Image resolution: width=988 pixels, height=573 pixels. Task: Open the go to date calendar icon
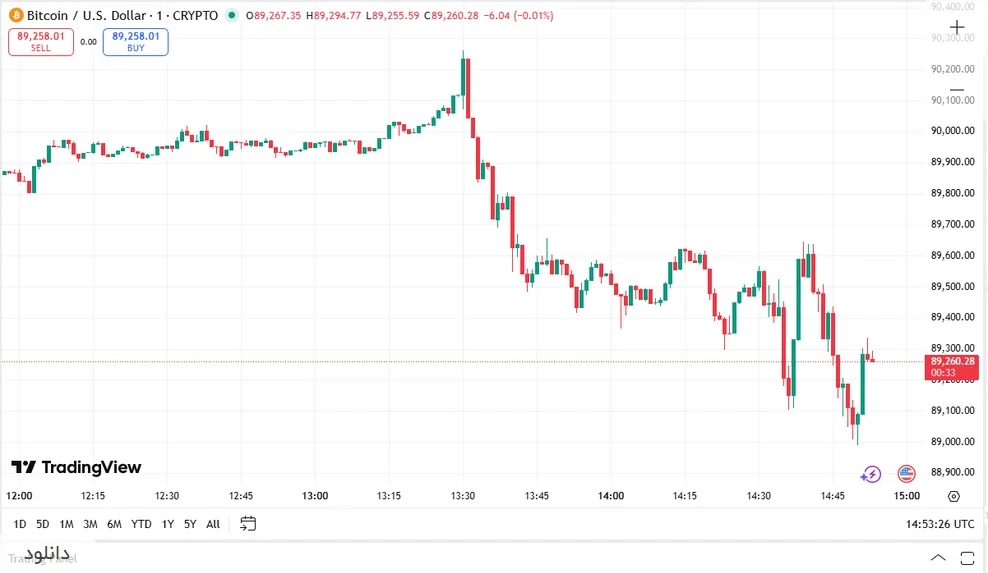pos(248,524)
